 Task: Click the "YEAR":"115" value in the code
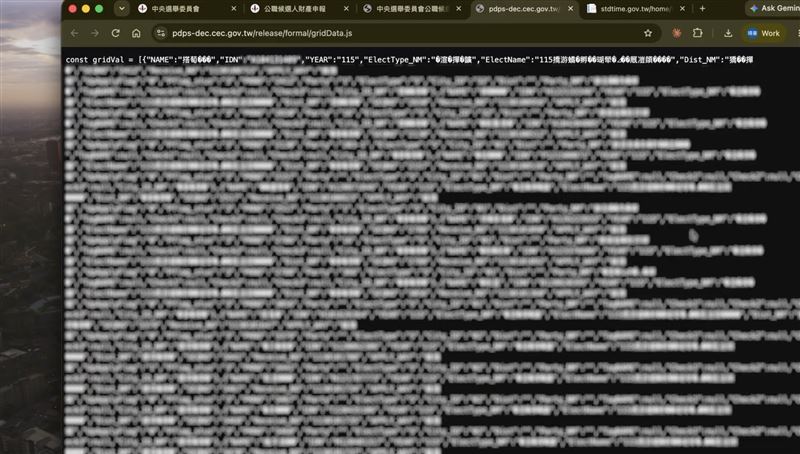coord(332,60)
